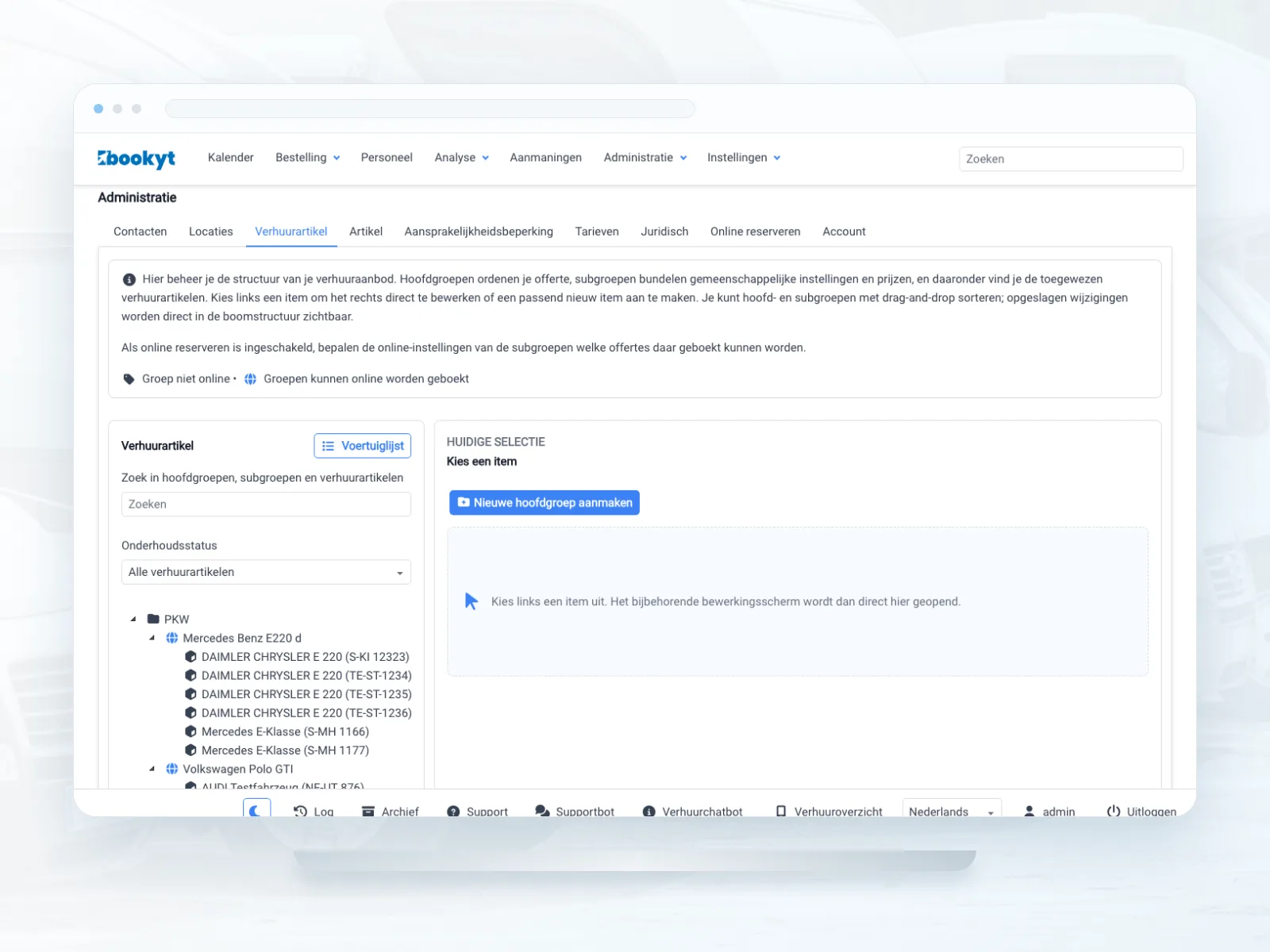
Task: Click the Uitloggen power icon
Action: pyautogui.click(x=1114, y=812)
